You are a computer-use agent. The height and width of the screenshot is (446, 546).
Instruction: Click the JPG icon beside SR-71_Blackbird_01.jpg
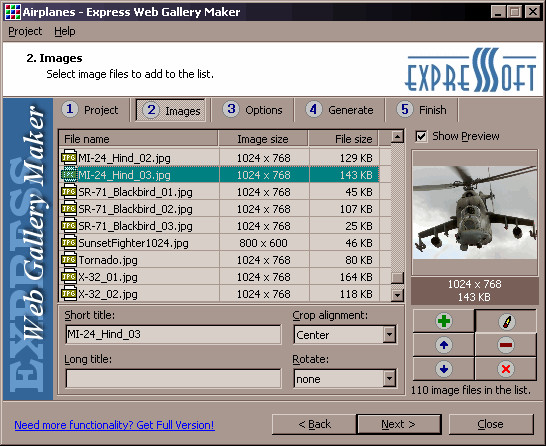click(69, 192)
